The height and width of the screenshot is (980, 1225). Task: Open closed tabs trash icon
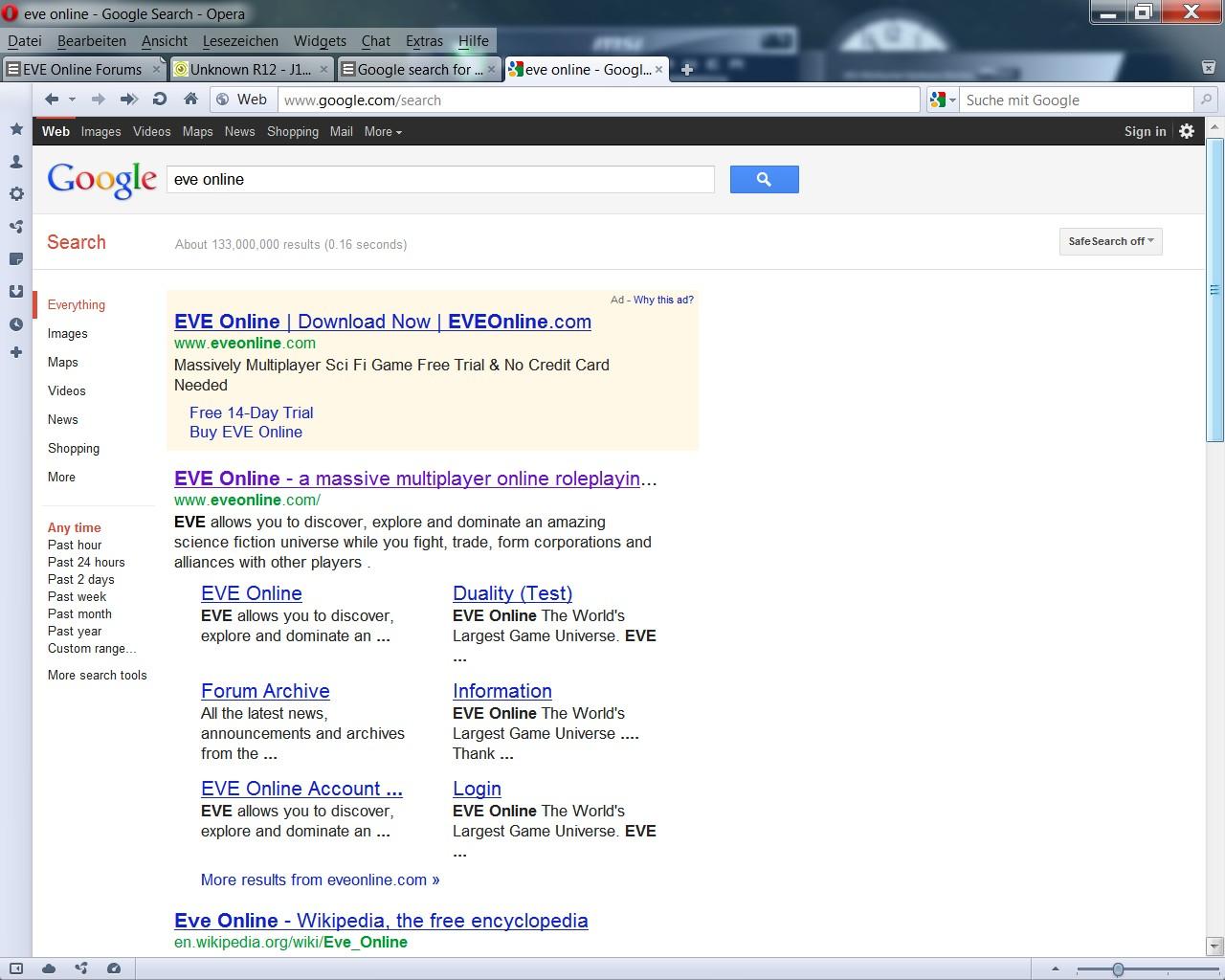tap(1208, 68)
